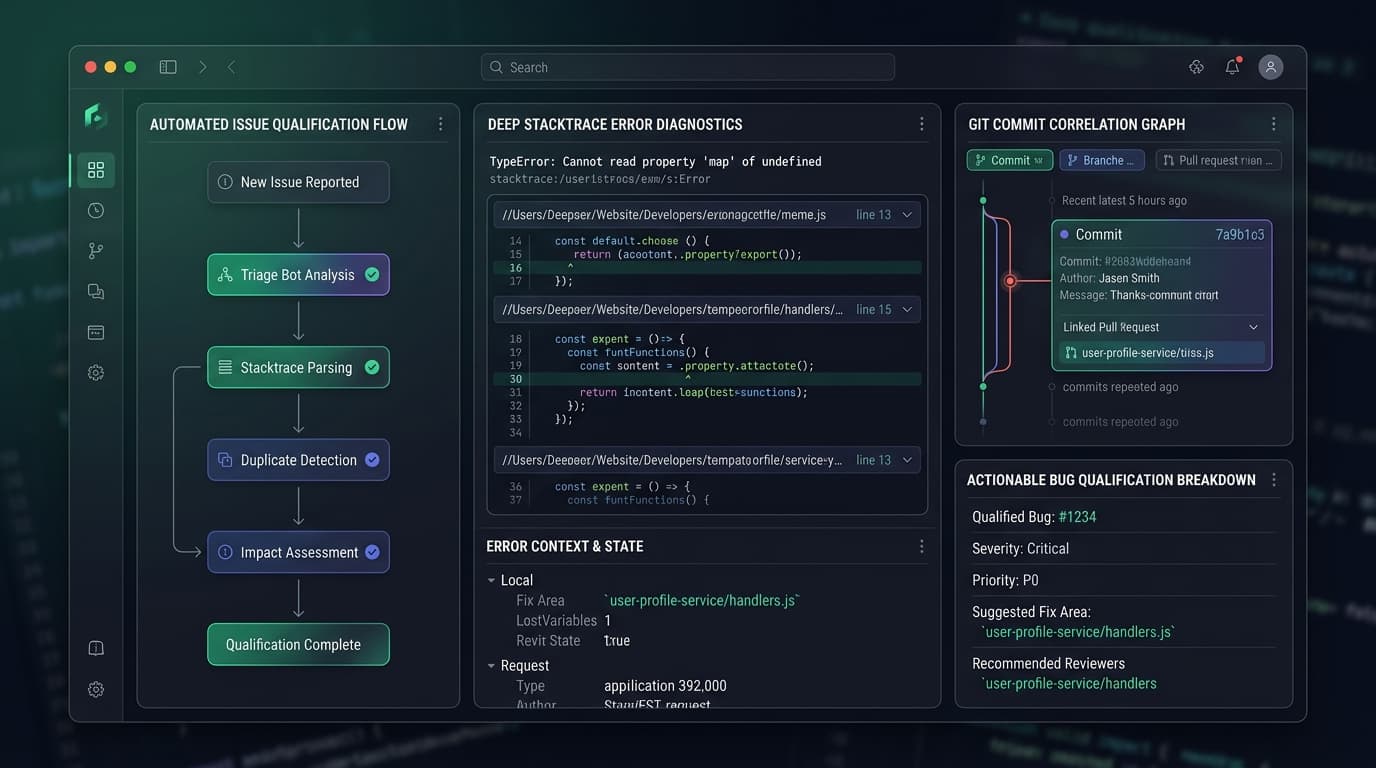This screenshot has width=1376, height=768.
Task: Open linked file user-profile-service/tiiss.js
Action: pos(1162,352)
